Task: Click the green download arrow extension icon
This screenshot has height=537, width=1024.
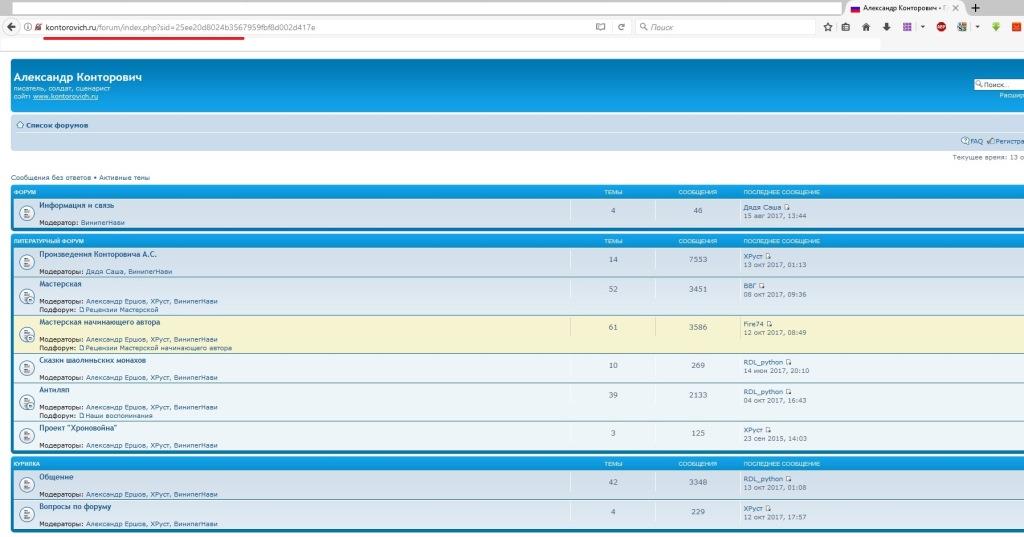Action: [996, 27]
